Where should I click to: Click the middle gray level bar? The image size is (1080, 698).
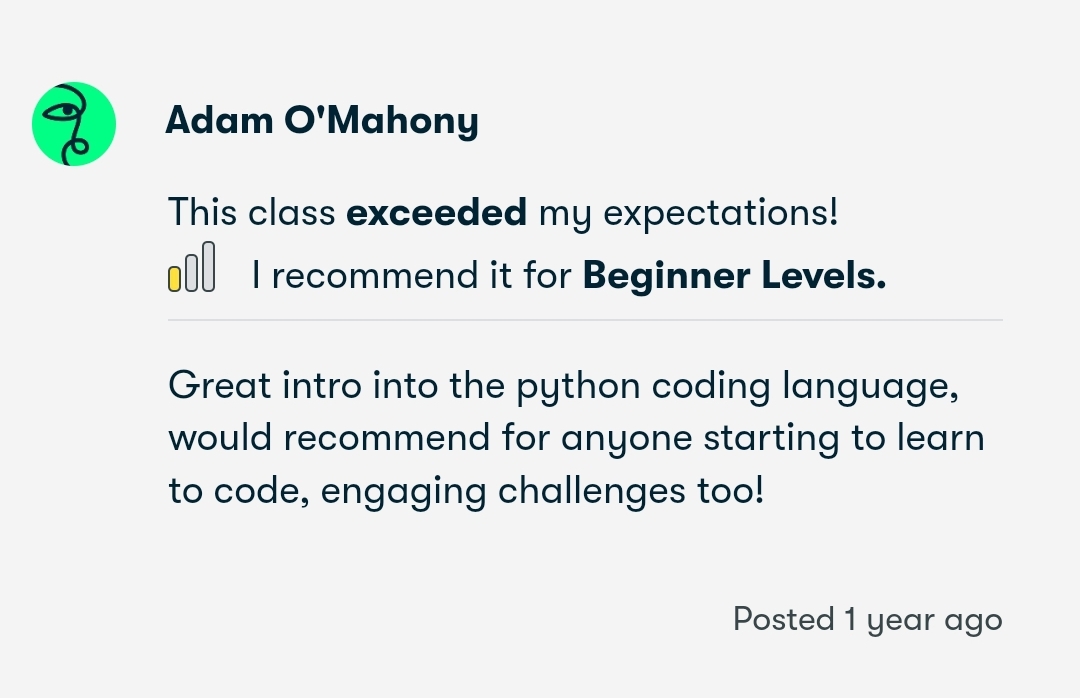tap(191, 272)
